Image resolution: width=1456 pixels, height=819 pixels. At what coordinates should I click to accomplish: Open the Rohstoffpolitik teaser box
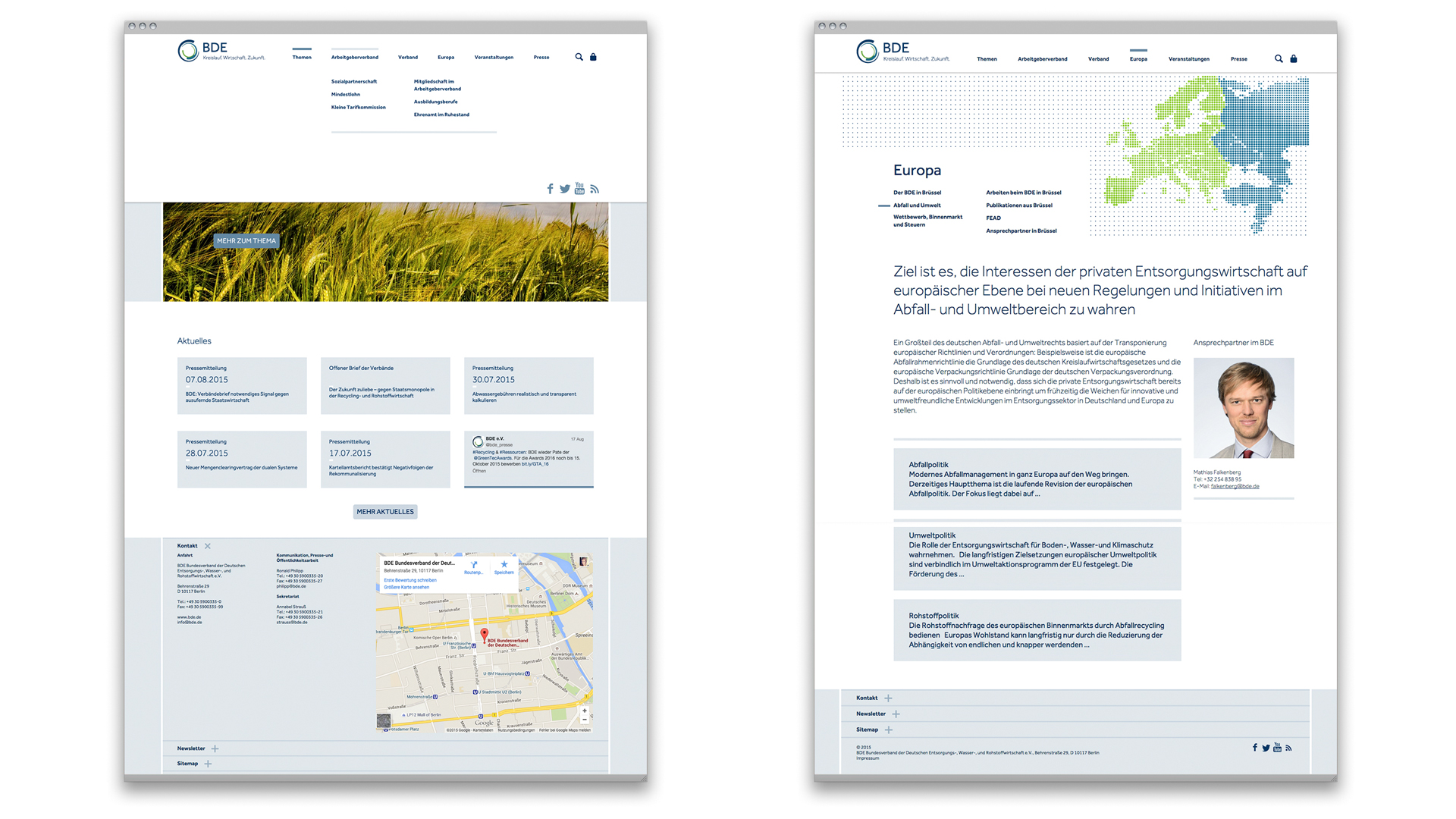click(x=1037, y=630)
